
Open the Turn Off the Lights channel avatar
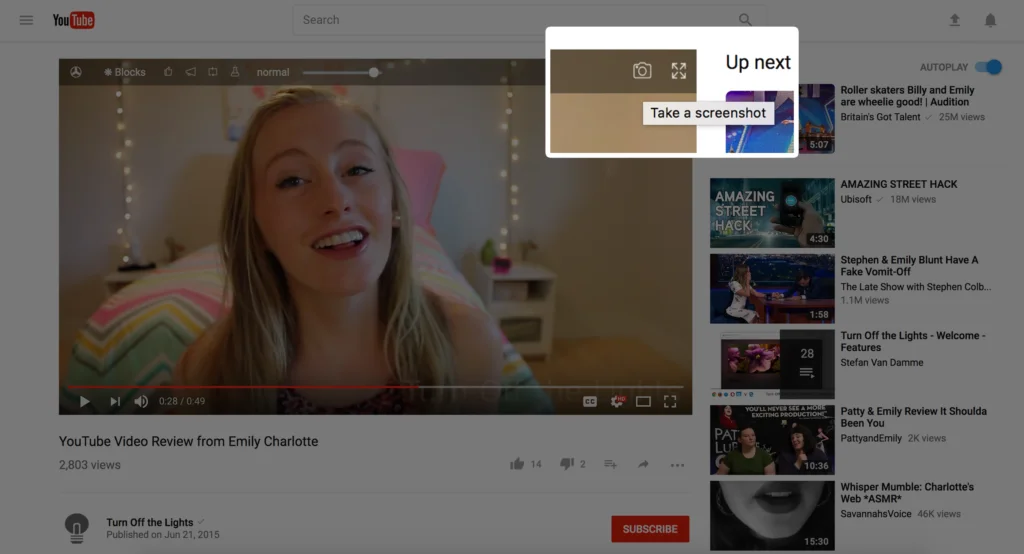point(76,528)
